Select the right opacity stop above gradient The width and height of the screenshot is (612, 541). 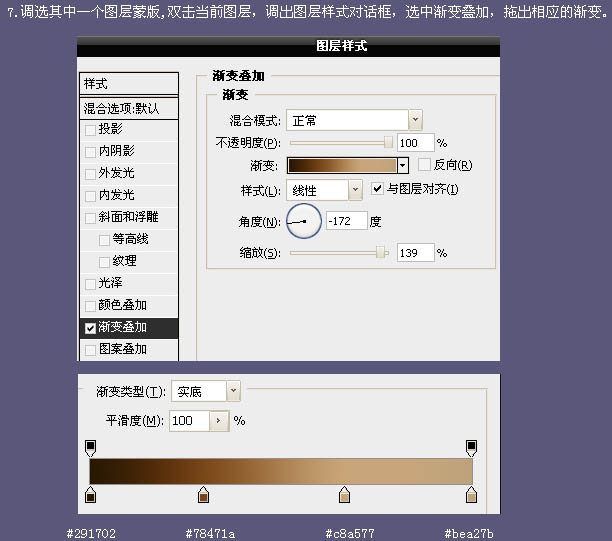(471, 448)
